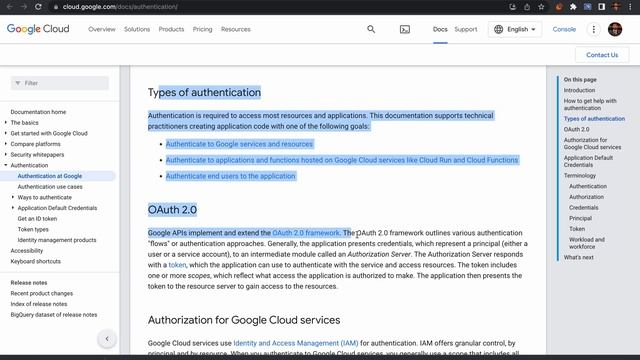Jump to Types of authentication in contents
The height and width of the screenshot is (360, 640).
(594, 118)
